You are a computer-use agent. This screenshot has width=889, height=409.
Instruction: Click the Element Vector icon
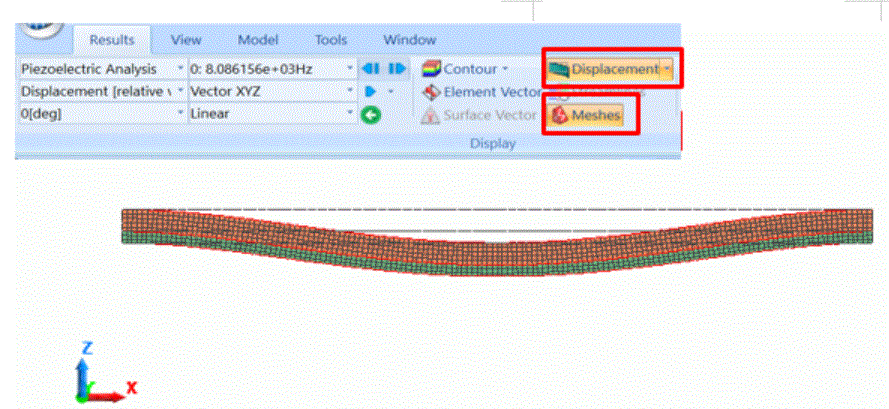coord(431,92)
